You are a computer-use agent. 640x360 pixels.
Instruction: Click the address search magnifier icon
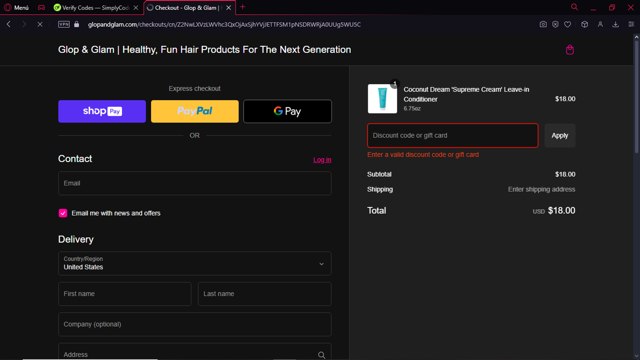pos(322,355)
